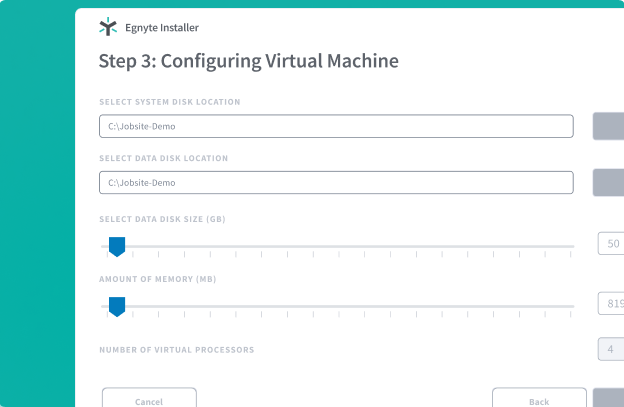Click the system disk location text field

coord(336,126)
